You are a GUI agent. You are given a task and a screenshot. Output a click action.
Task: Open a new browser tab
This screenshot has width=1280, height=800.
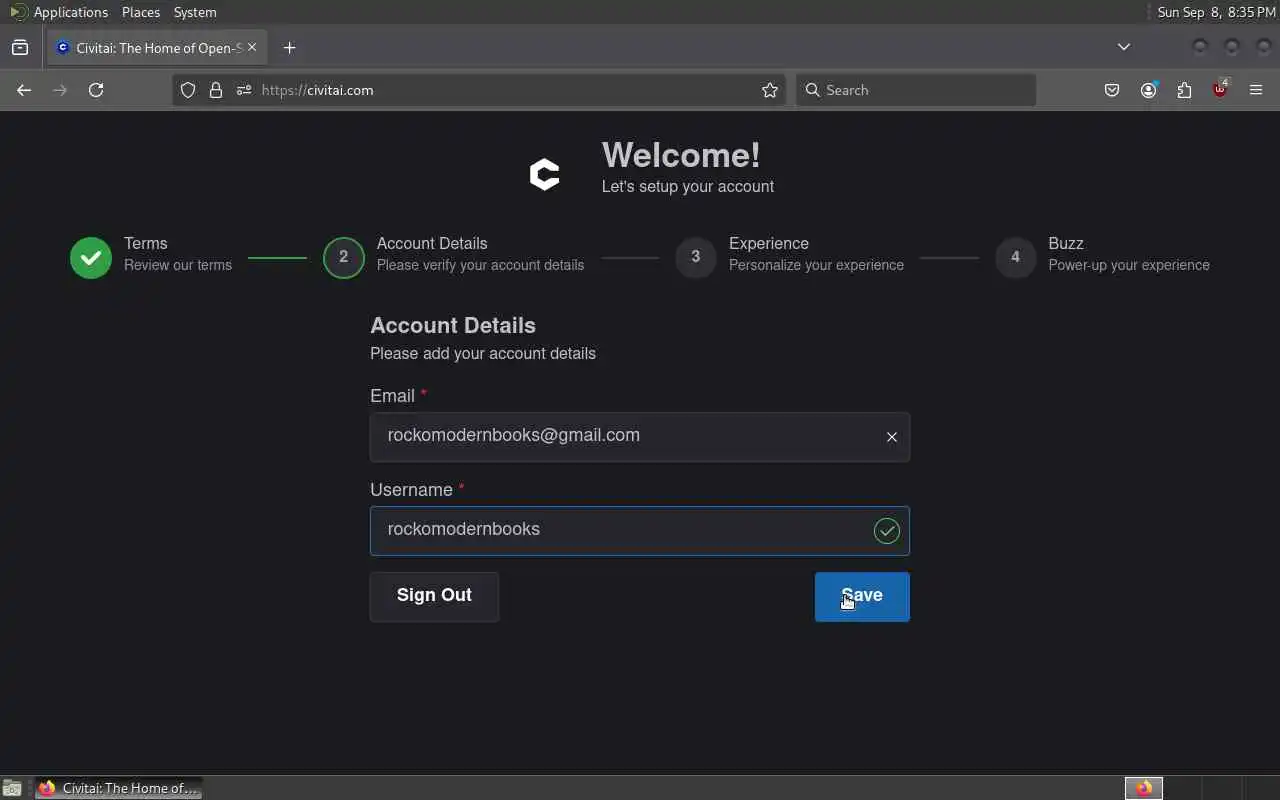[289, 47]
